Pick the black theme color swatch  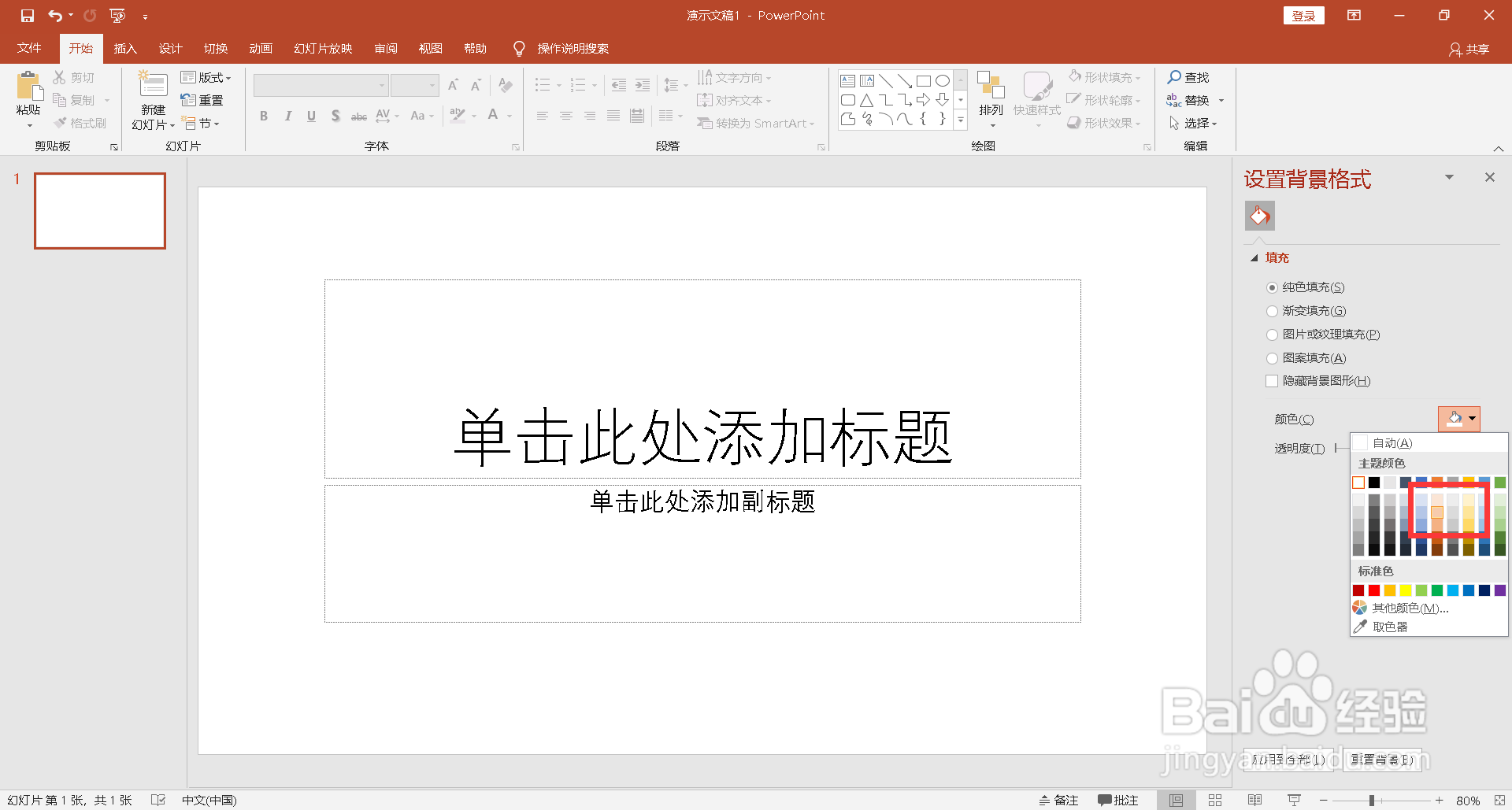(1374, 483)
